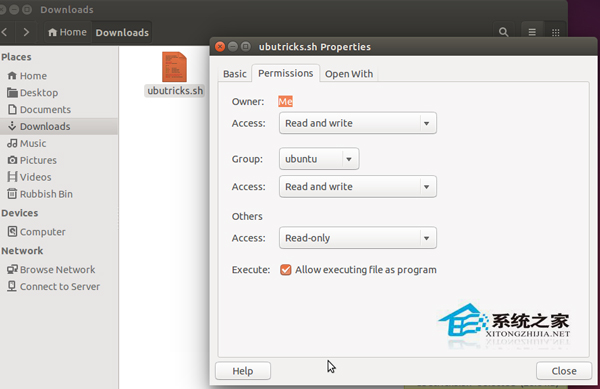Open Pictures in the sidebar
Viewport: 600px width, 389px height.
(x=59, y=160)
